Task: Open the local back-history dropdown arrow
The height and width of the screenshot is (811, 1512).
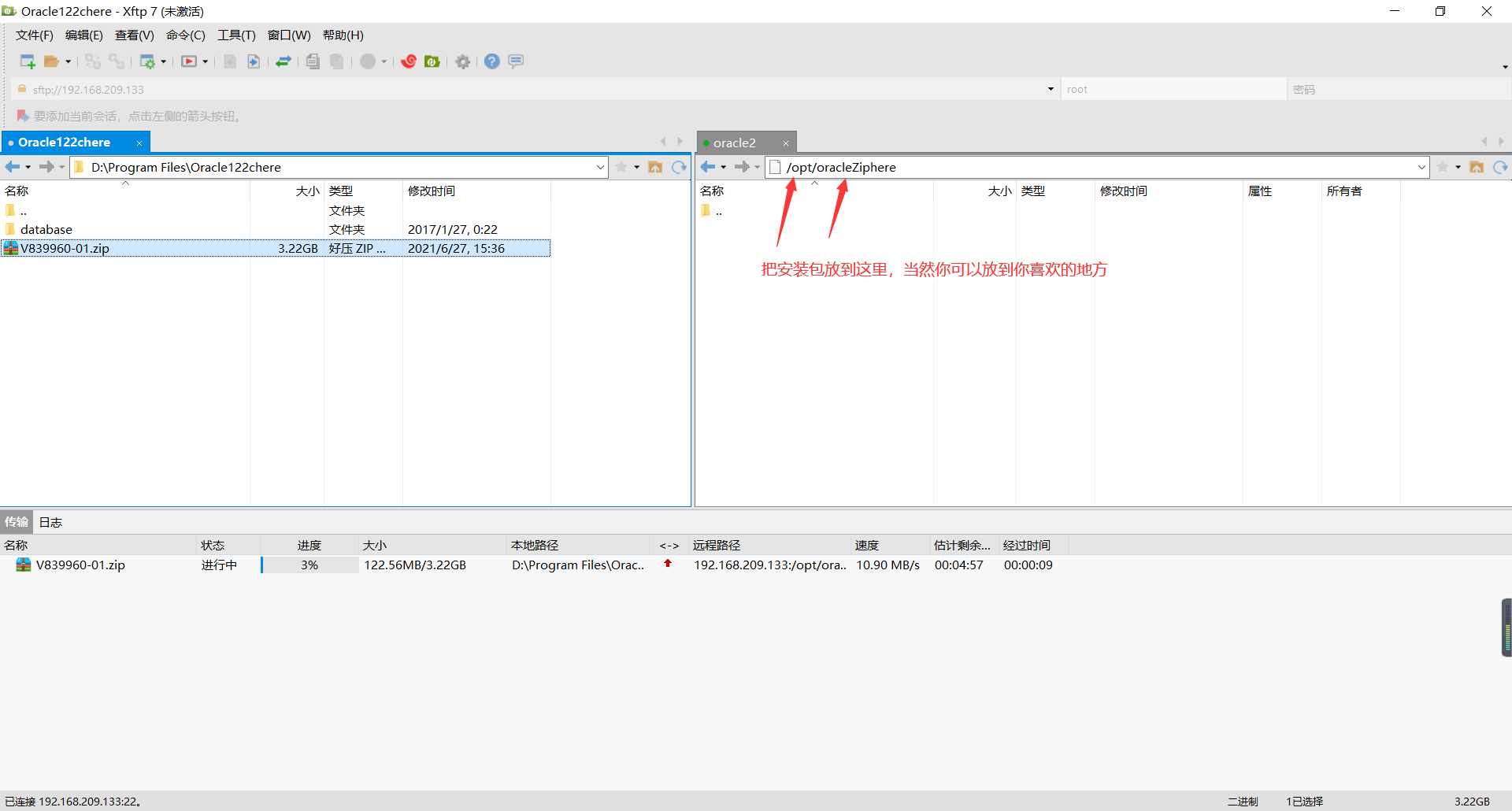Action: pos(28,167)
